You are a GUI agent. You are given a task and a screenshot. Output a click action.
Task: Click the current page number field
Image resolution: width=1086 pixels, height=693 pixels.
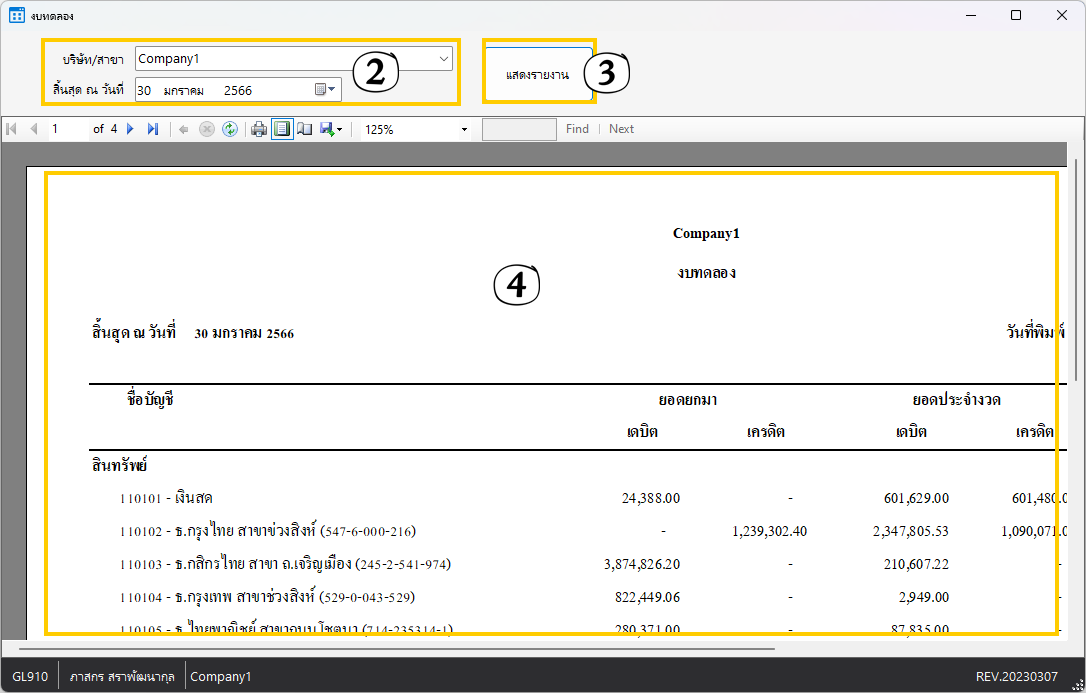point(66,129)
